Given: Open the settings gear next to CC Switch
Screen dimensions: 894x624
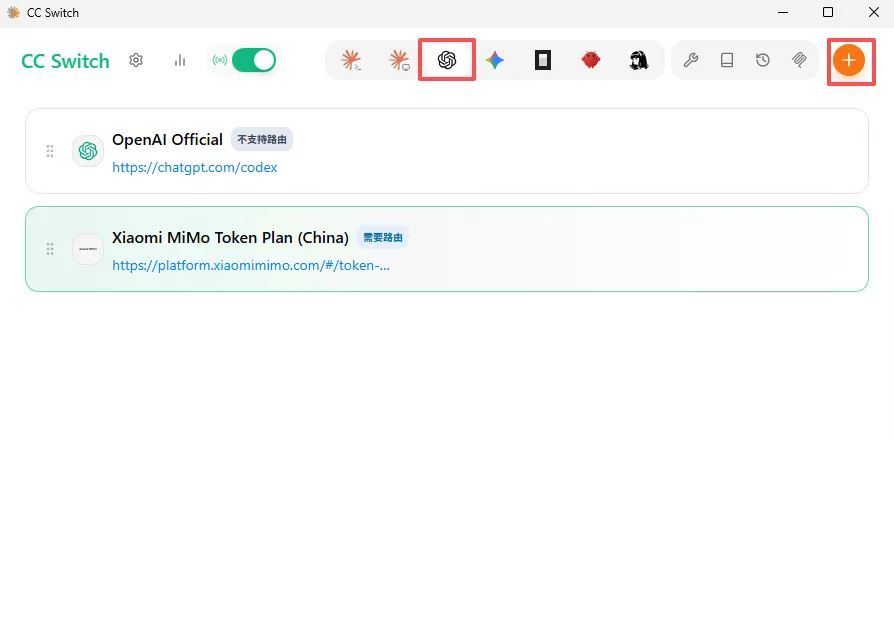Looking at the screenshot, I should click(136, 60).
